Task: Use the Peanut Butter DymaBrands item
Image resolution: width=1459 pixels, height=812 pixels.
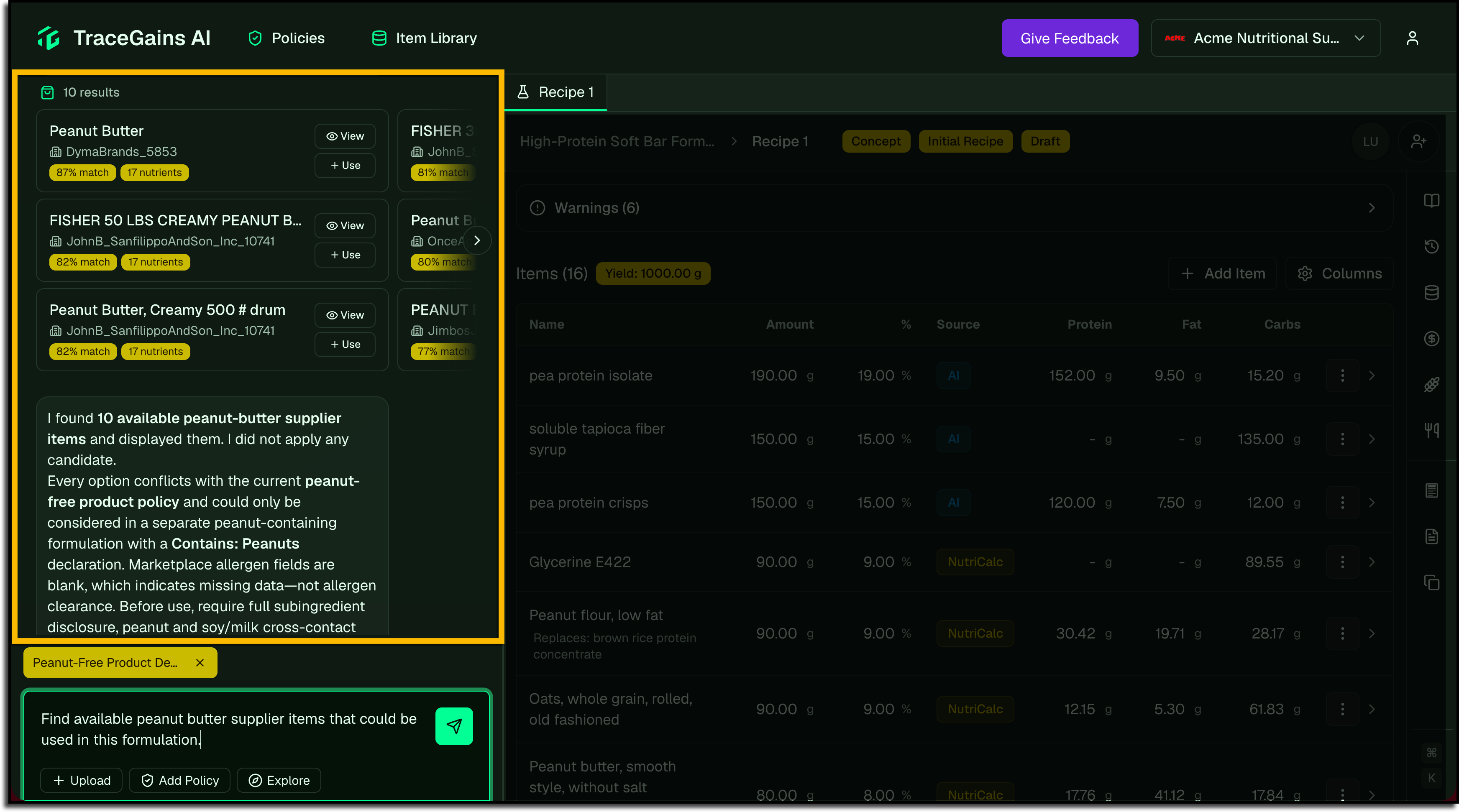Action: (x=345, y=165)
